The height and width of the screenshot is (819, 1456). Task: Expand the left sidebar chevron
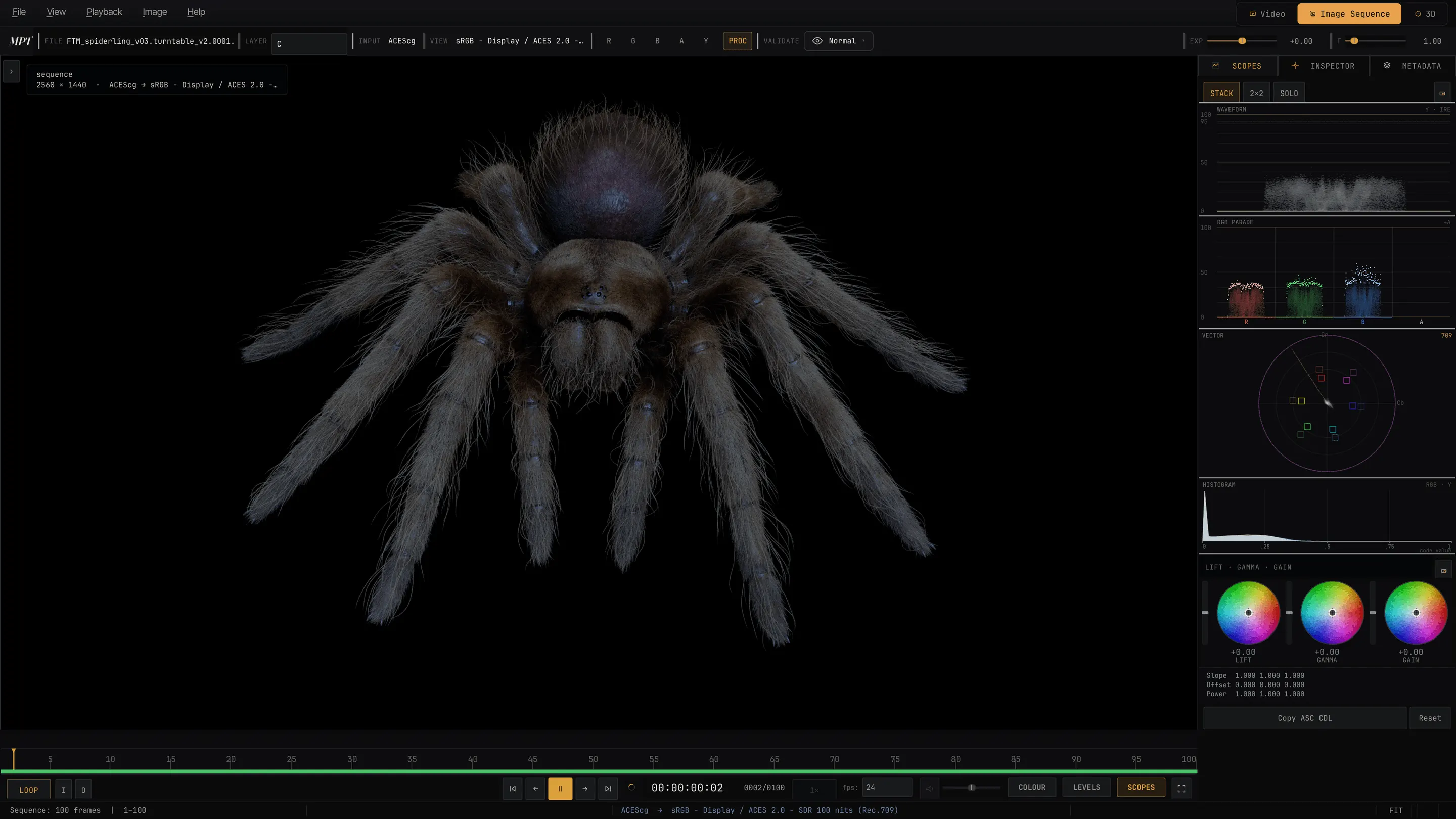point(11,72)
